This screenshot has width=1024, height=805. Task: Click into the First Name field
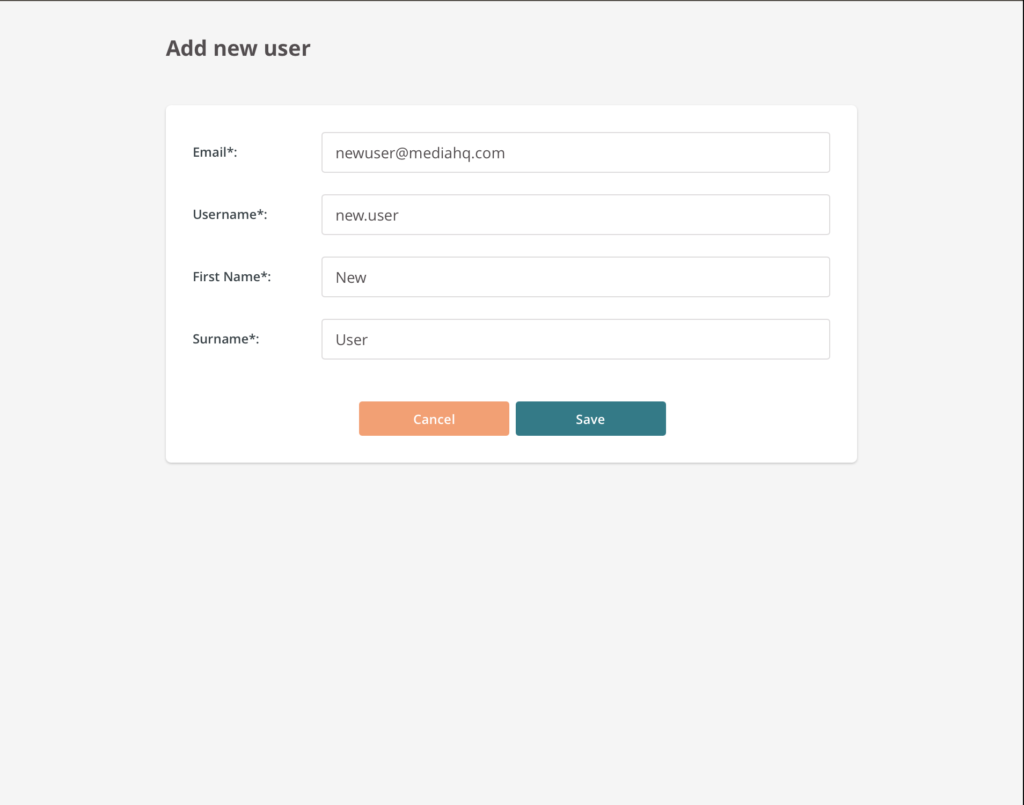click(575, 277)
